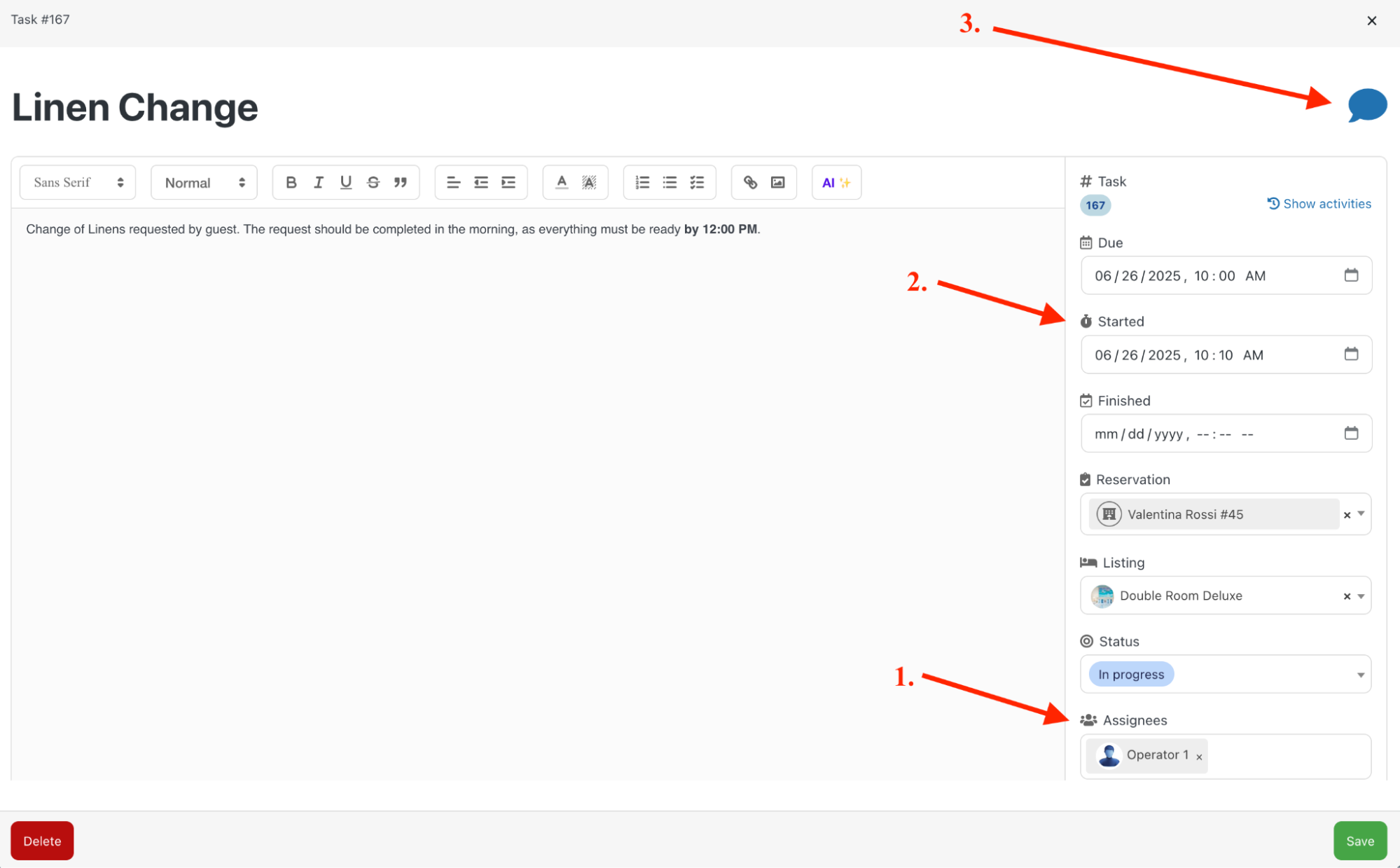Screen dimensions: 1400x868
Task: Apply italic formatting
Action: point(319,183)
